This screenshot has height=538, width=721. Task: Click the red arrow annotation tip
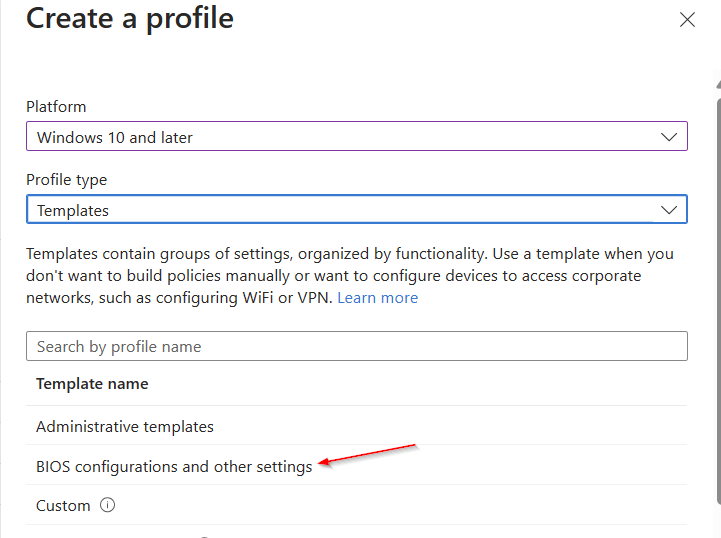coord(321,463)
